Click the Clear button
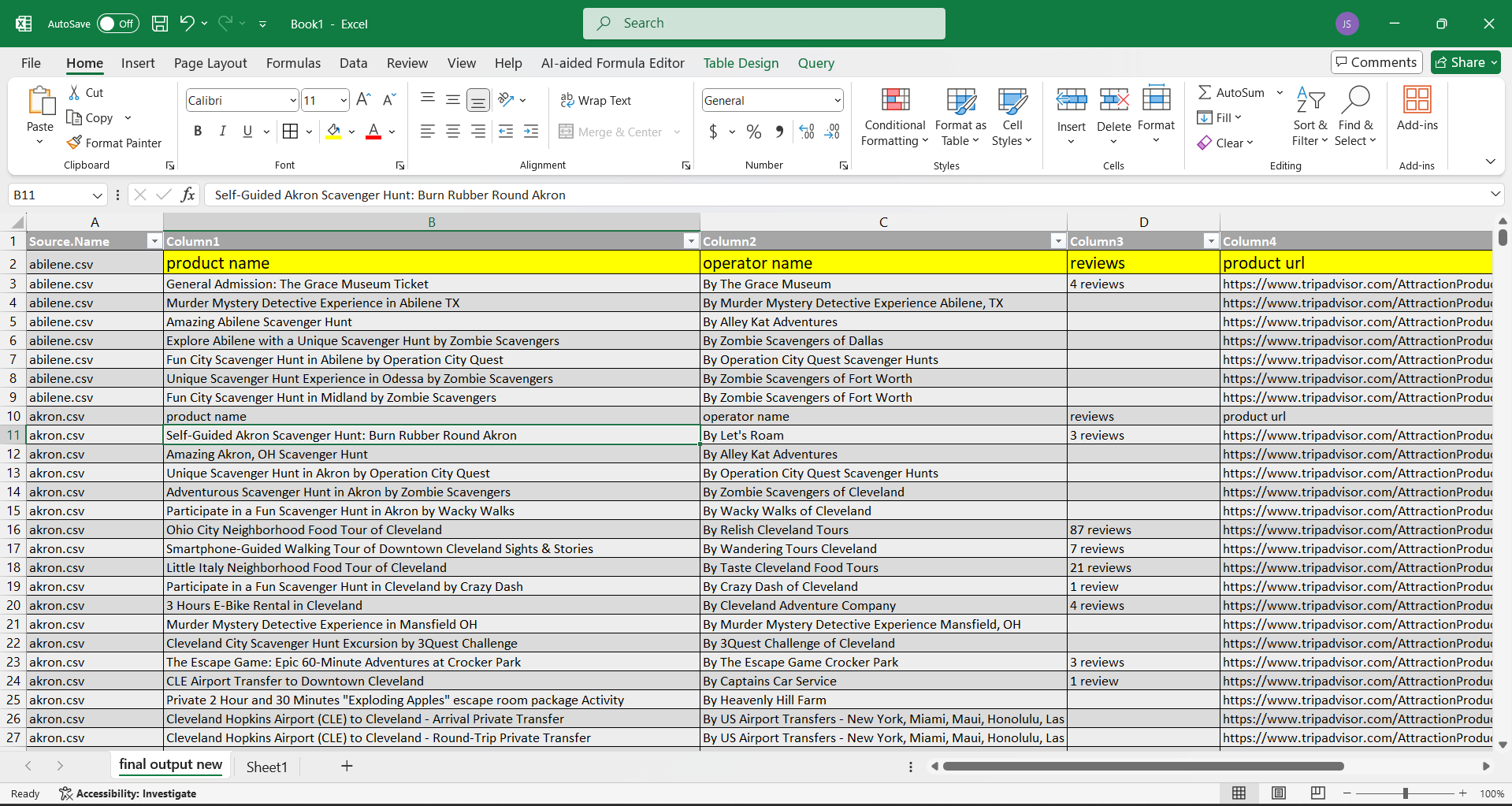1512x806 pixels. [1224, 143]
